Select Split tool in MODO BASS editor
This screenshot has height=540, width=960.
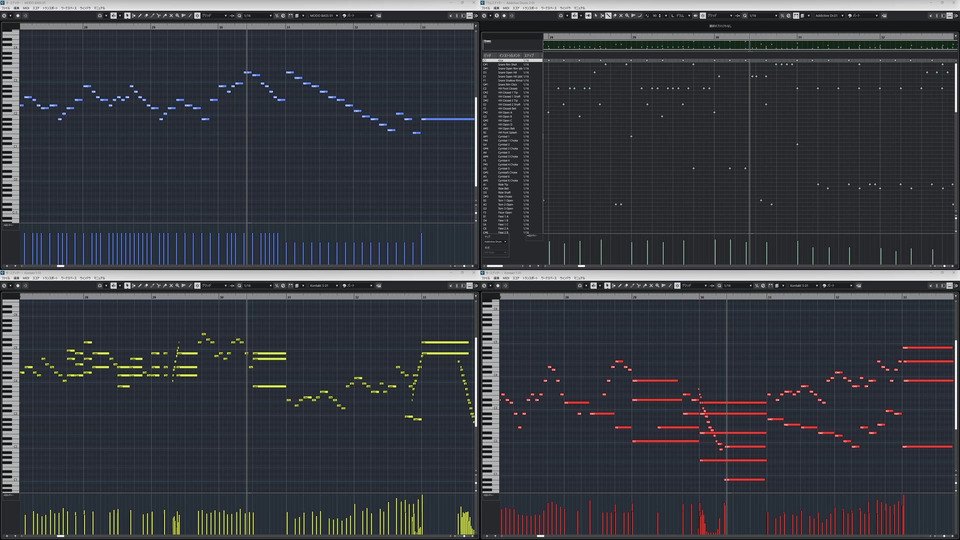click(158, 15)
